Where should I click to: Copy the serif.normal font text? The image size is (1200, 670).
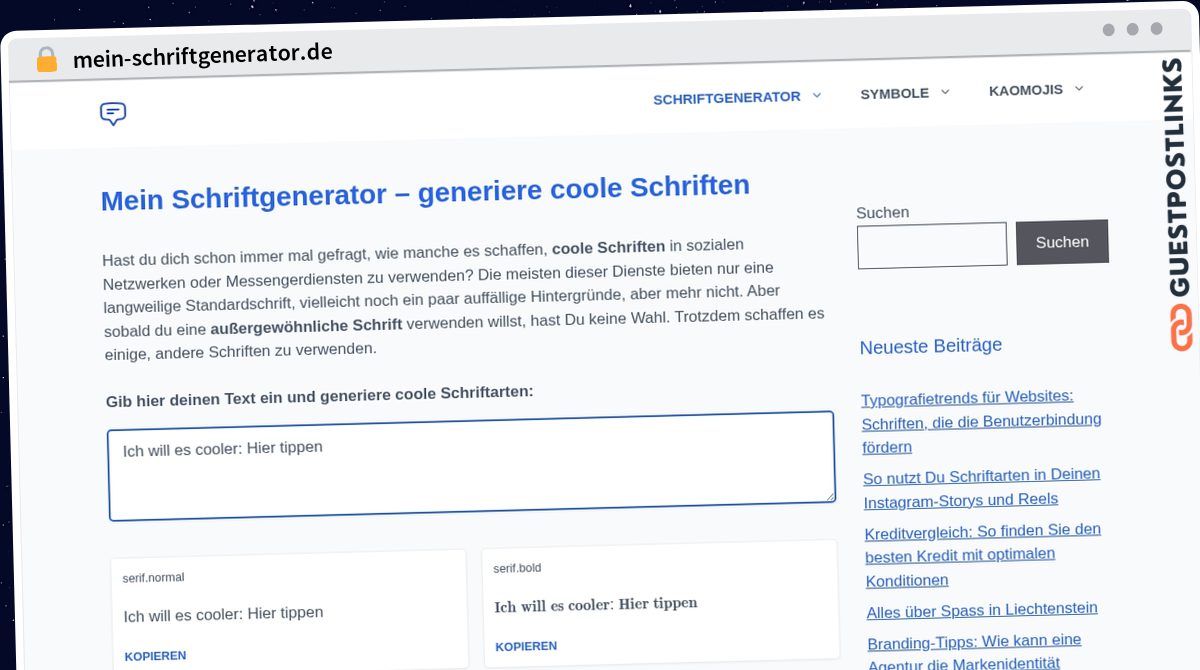155,656
